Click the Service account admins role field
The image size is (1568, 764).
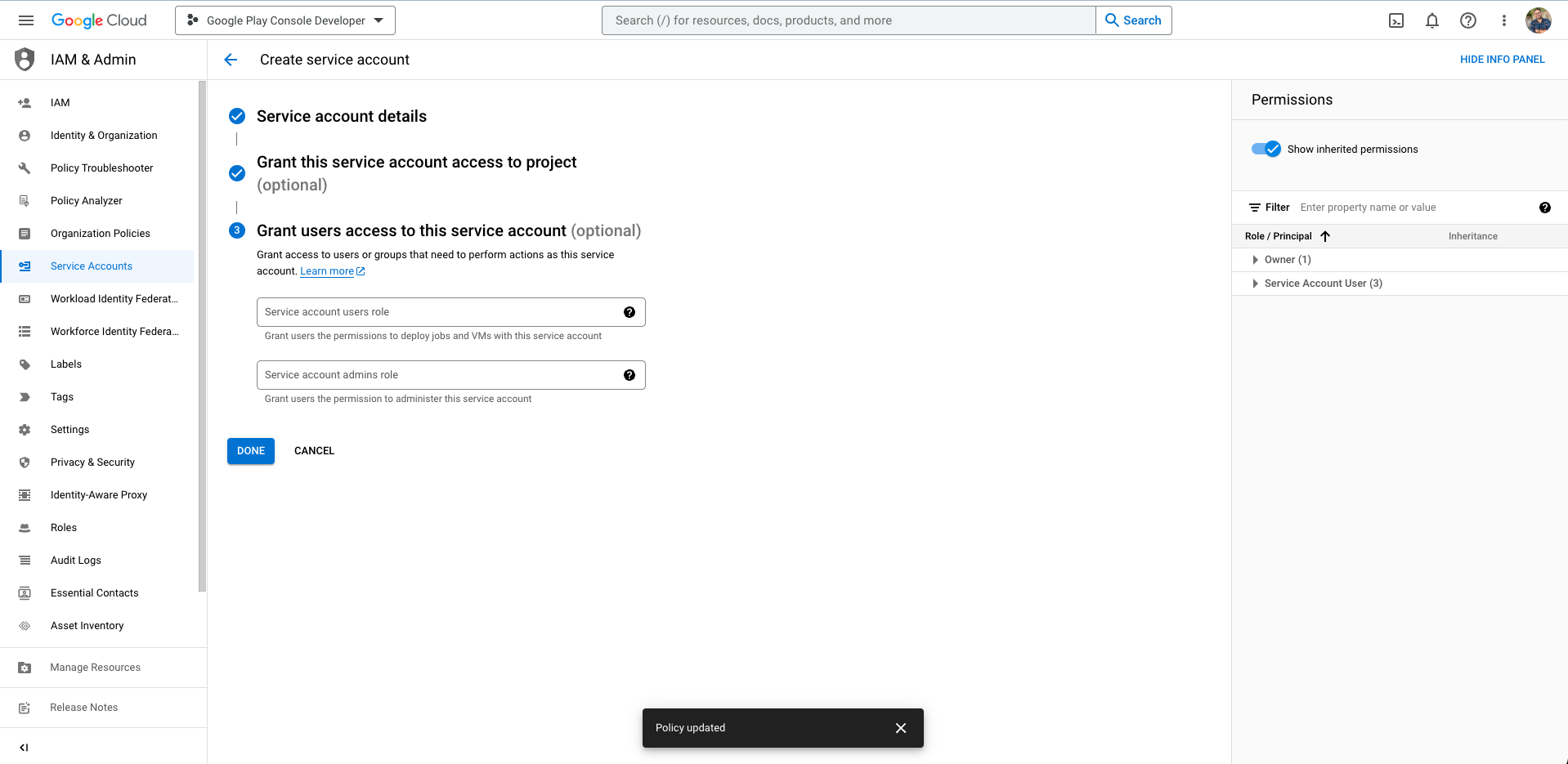coord(451,375)
